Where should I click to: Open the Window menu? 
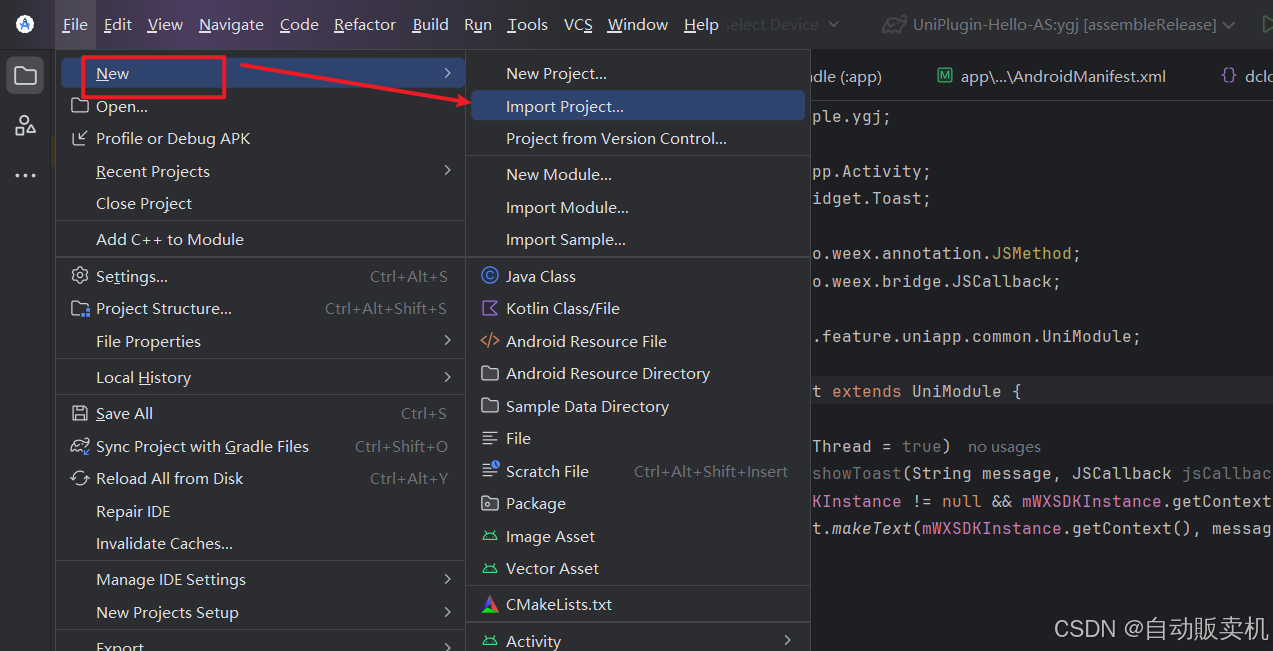638,24
